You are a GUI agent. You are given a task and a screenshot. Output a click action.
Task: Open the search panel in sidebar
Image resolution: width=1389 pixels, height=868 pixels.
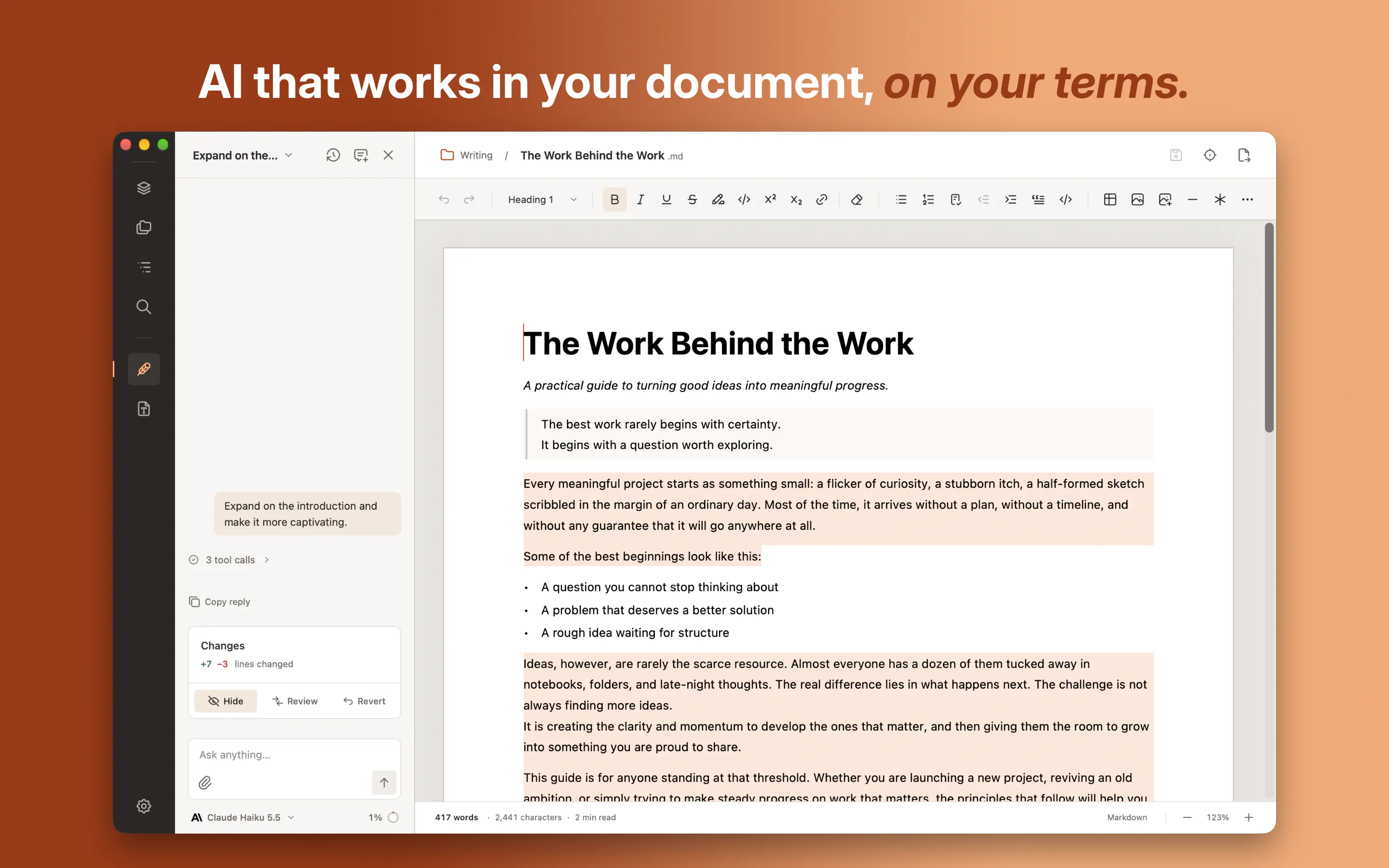(144, 307)
